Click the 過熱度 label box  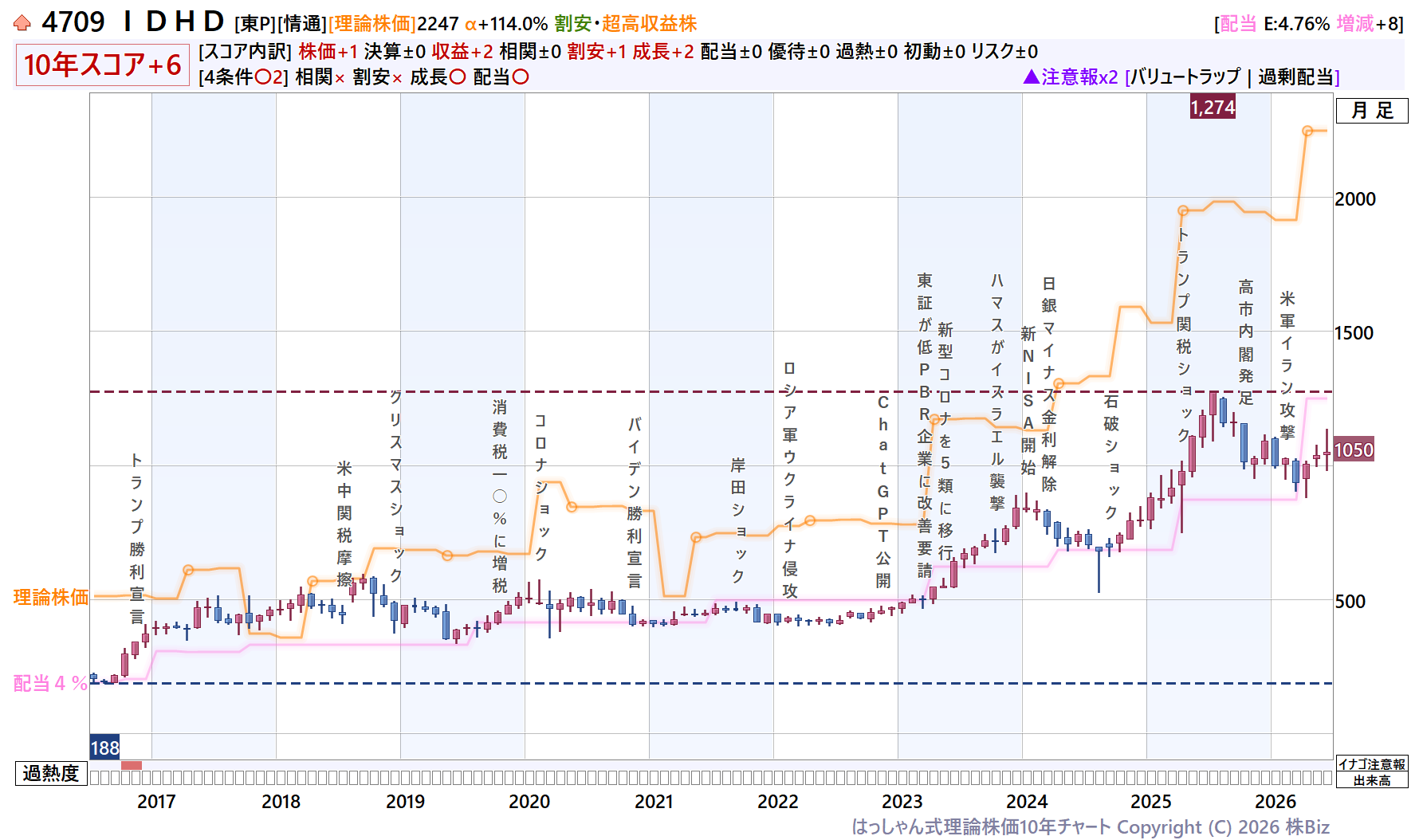tap(51, 773)
